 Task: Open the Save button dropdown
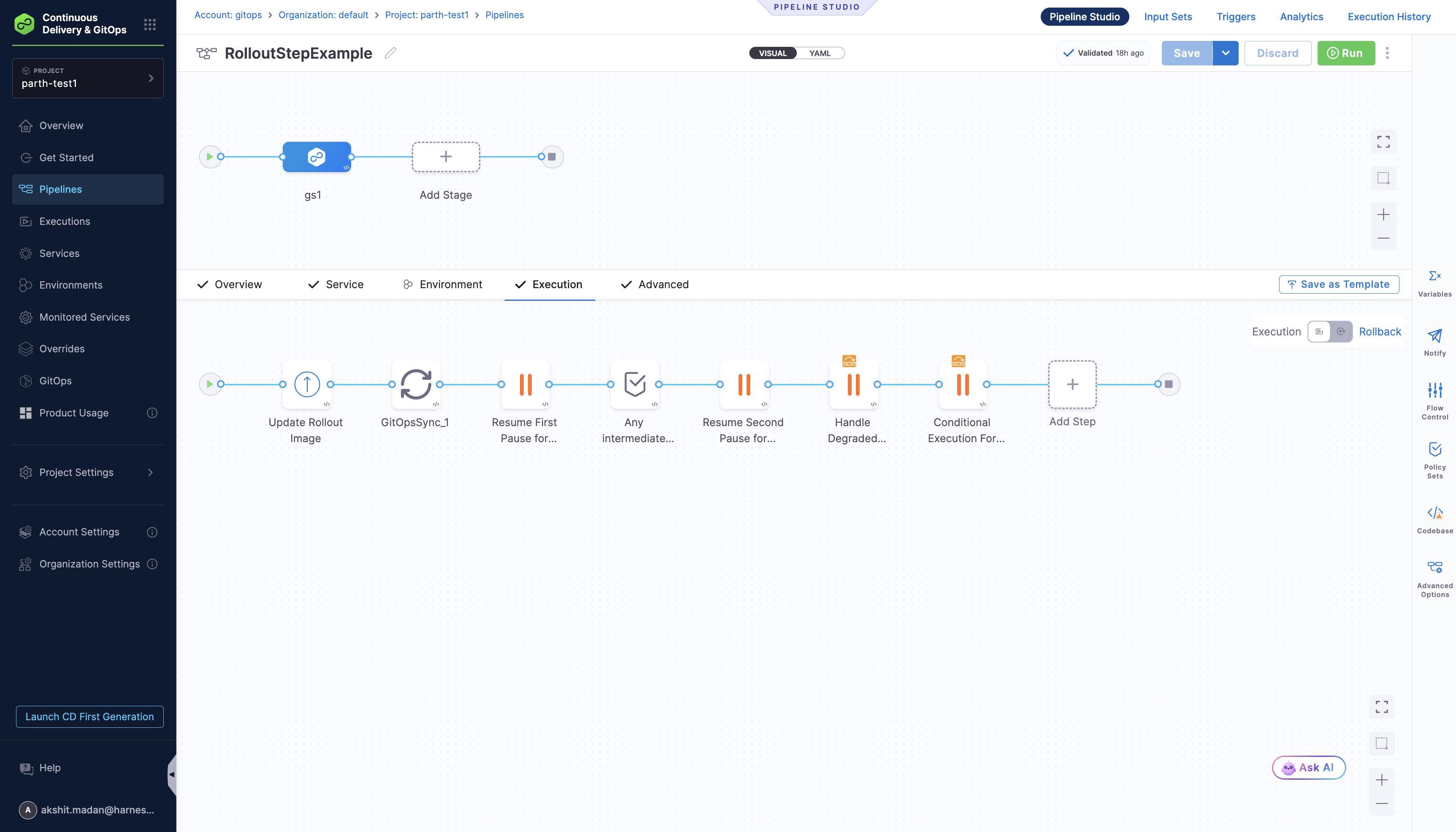tap(1225, 53)
